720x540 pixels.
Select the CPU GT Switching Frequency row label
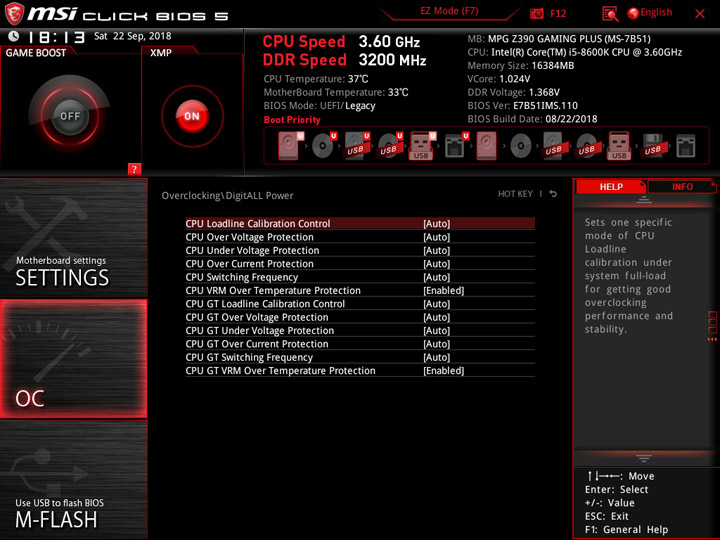pos(249,357)
